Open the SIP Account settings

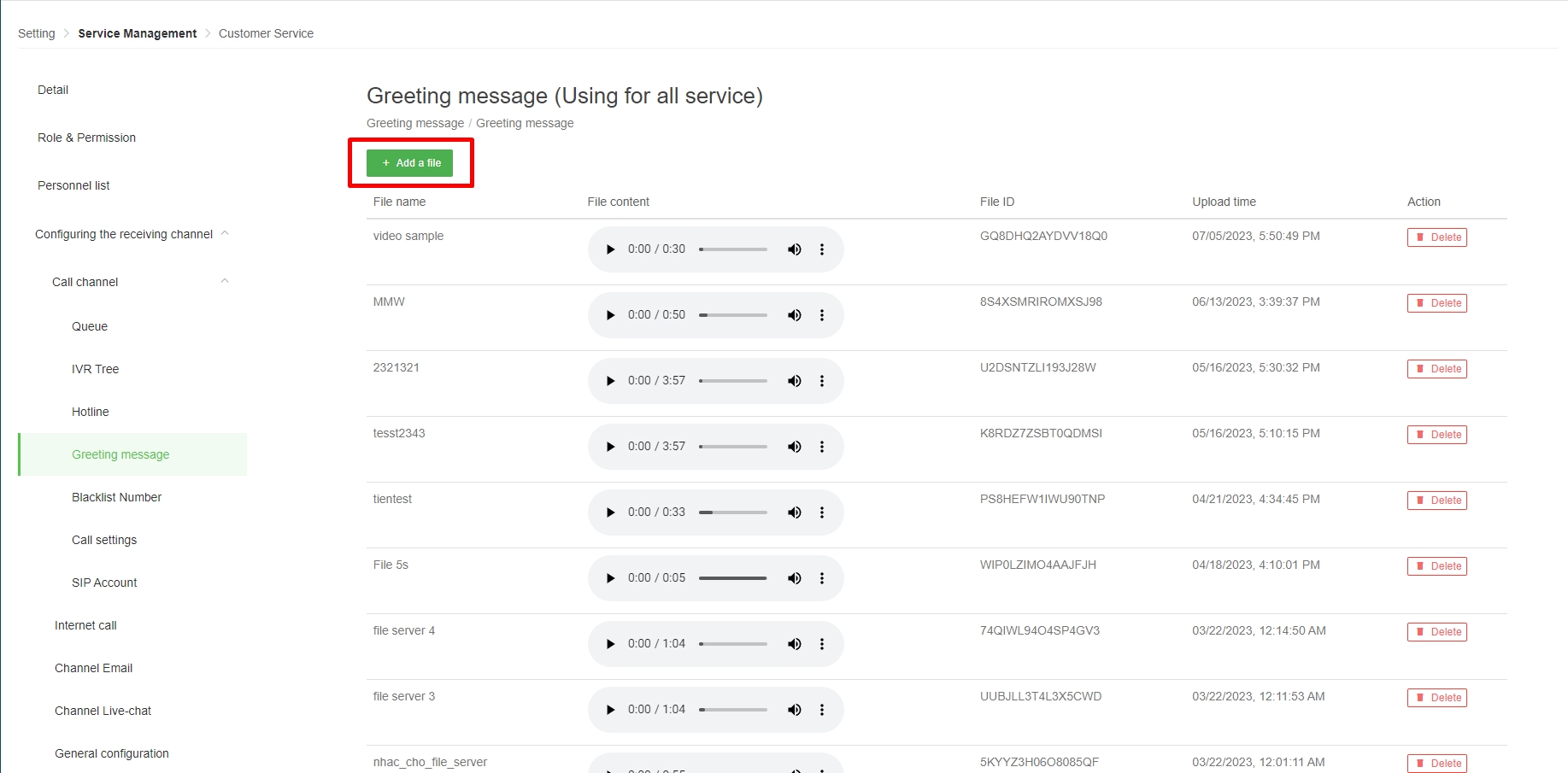point(104,583)
